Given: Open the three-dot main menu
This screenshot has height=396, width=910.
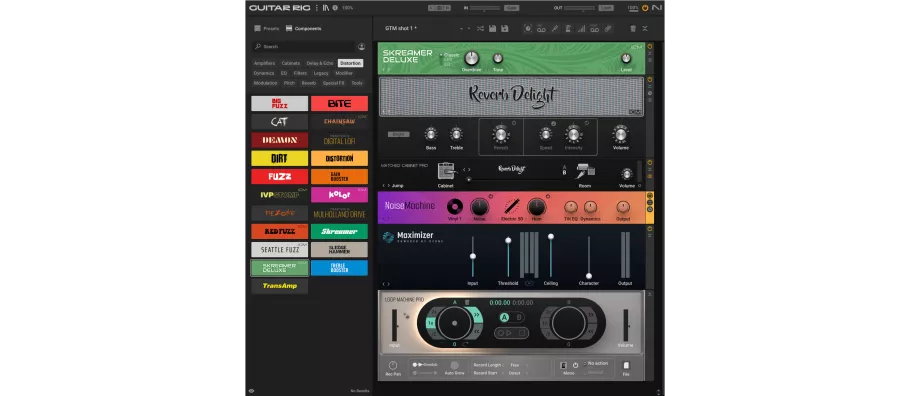Looking at the screenshot, I should coord(317,8).
